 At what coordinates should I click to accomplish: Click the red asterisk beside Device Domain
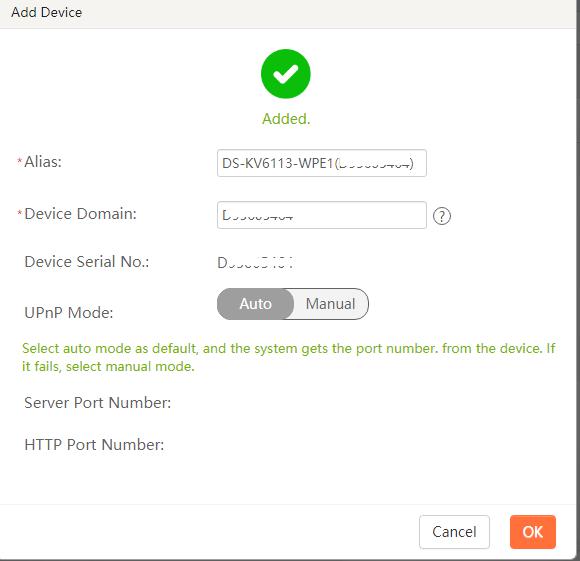[20, 212]
